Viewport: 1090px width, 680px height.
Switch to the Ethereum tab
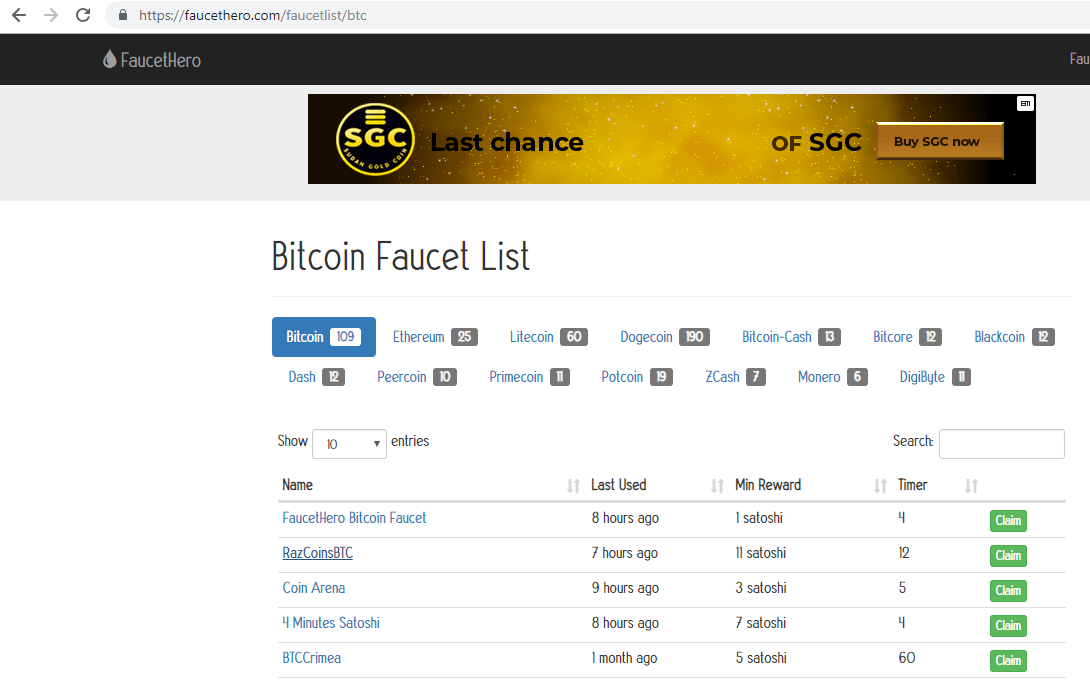point(434,337)
